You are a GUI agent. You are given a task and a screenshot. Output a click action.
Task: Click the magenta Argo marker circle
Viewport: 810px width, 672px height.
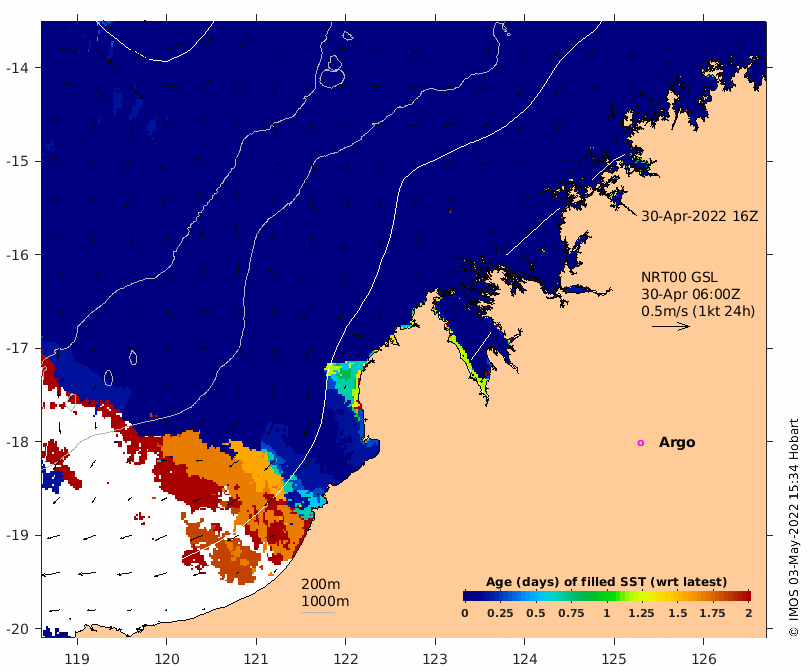(641, 443)
